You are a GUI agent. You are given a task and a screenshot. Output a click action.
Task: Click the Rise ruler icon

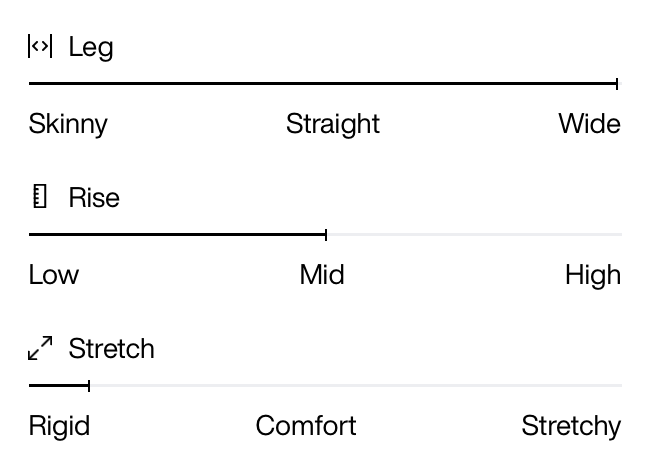pos(40,196)
